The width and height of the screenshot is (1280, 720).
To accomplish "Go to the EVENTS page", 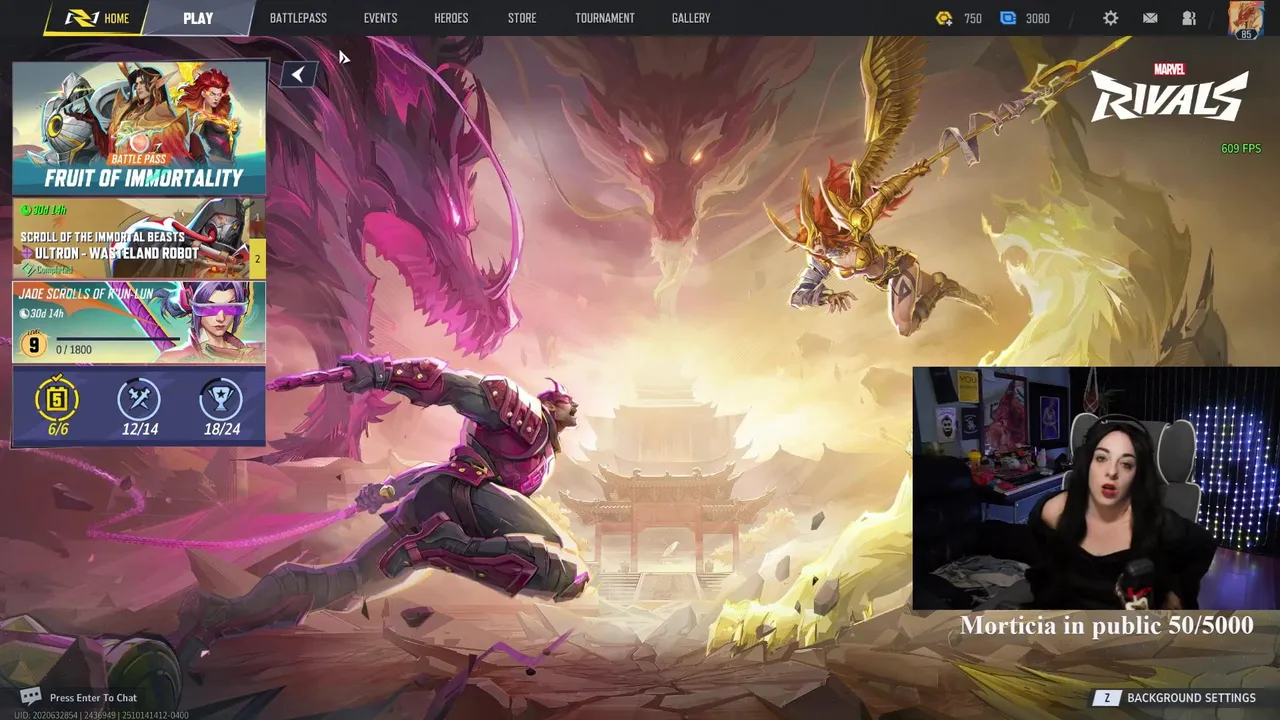I will coord(380,18).
